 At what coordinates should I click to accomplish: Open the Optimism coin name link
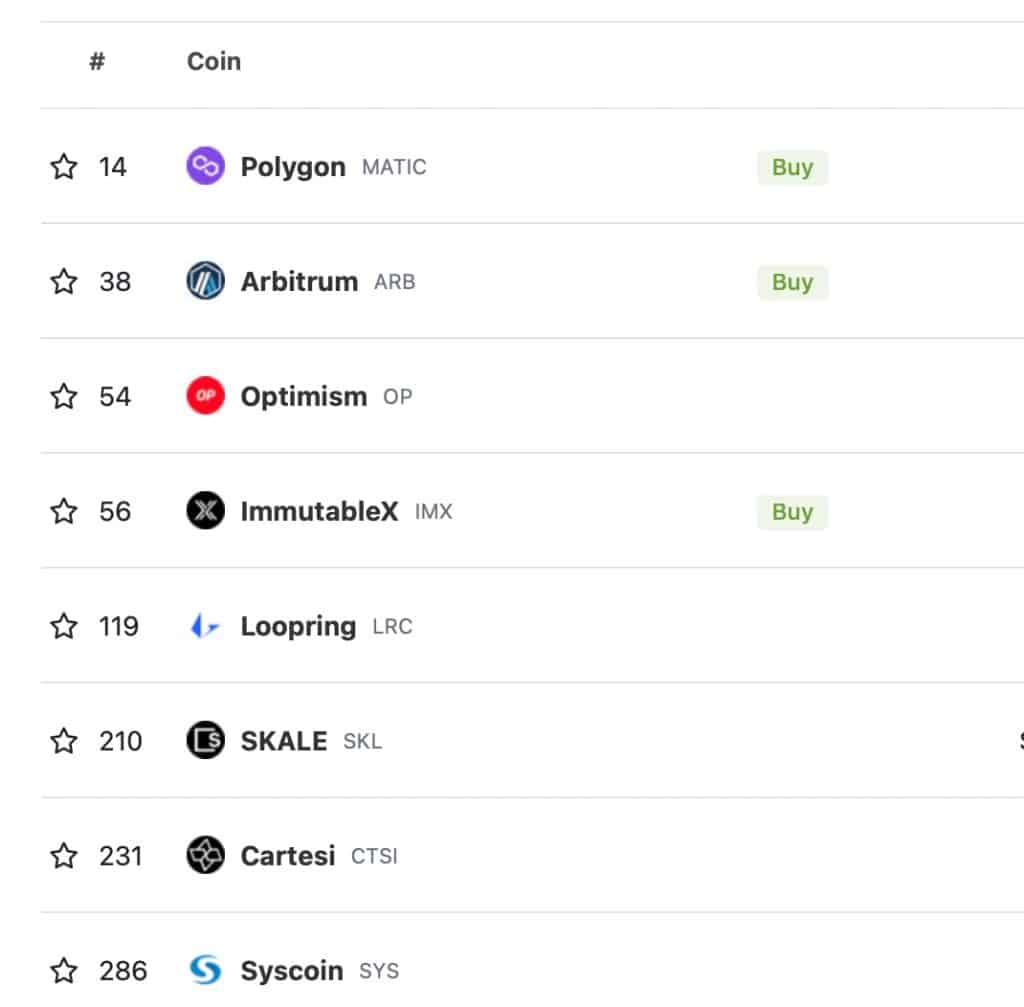tap(304, 396)
